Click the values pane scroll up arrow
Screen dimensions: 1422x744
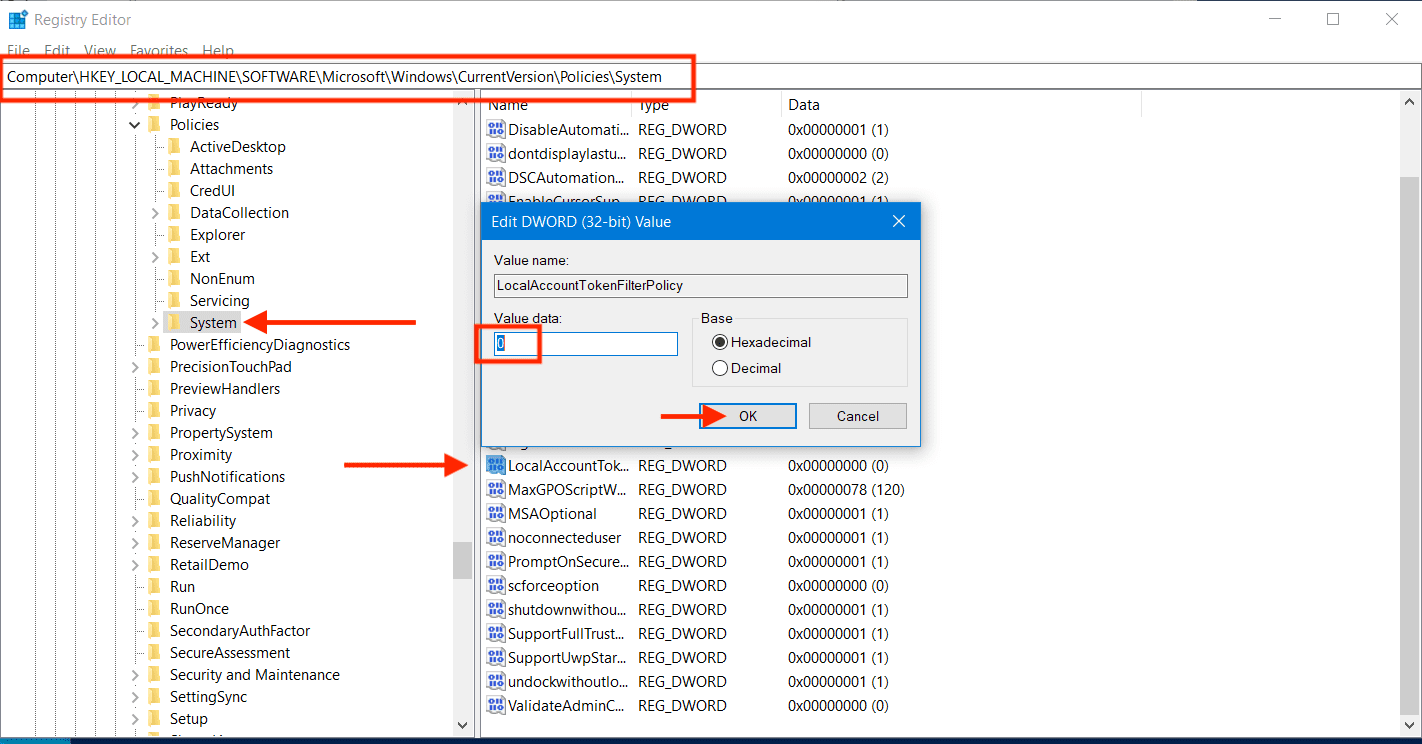(1410, 103)
